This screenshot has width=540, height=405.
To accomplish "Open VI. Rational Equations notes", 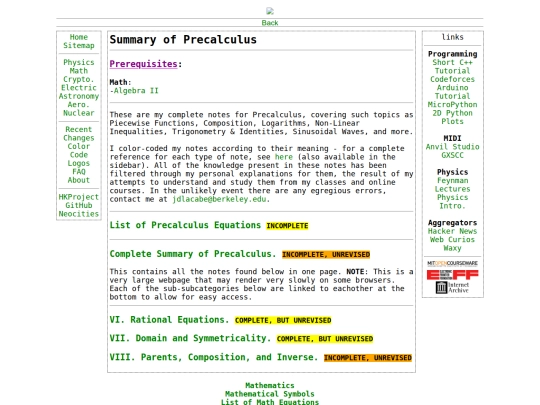I will [x=169, y=320].
